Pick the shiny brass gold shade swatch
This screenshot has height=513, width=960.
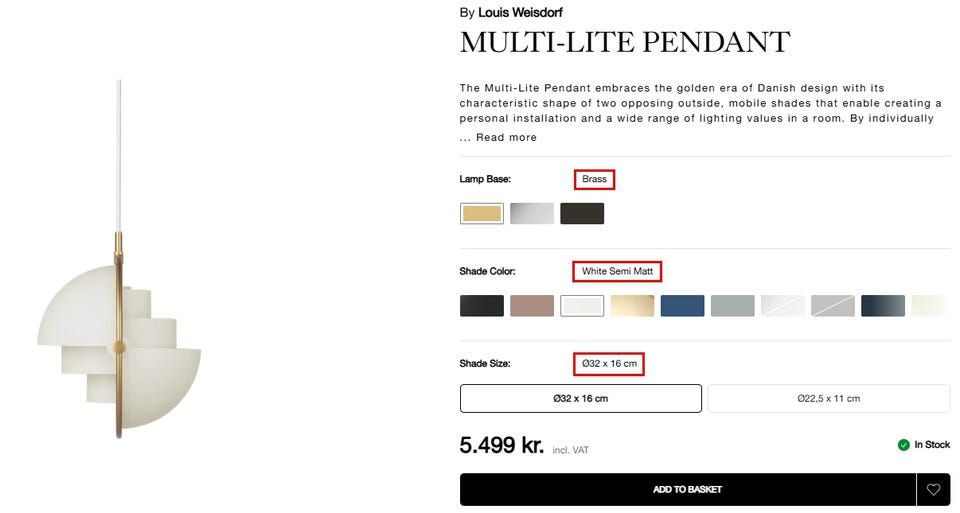[632, 306]
